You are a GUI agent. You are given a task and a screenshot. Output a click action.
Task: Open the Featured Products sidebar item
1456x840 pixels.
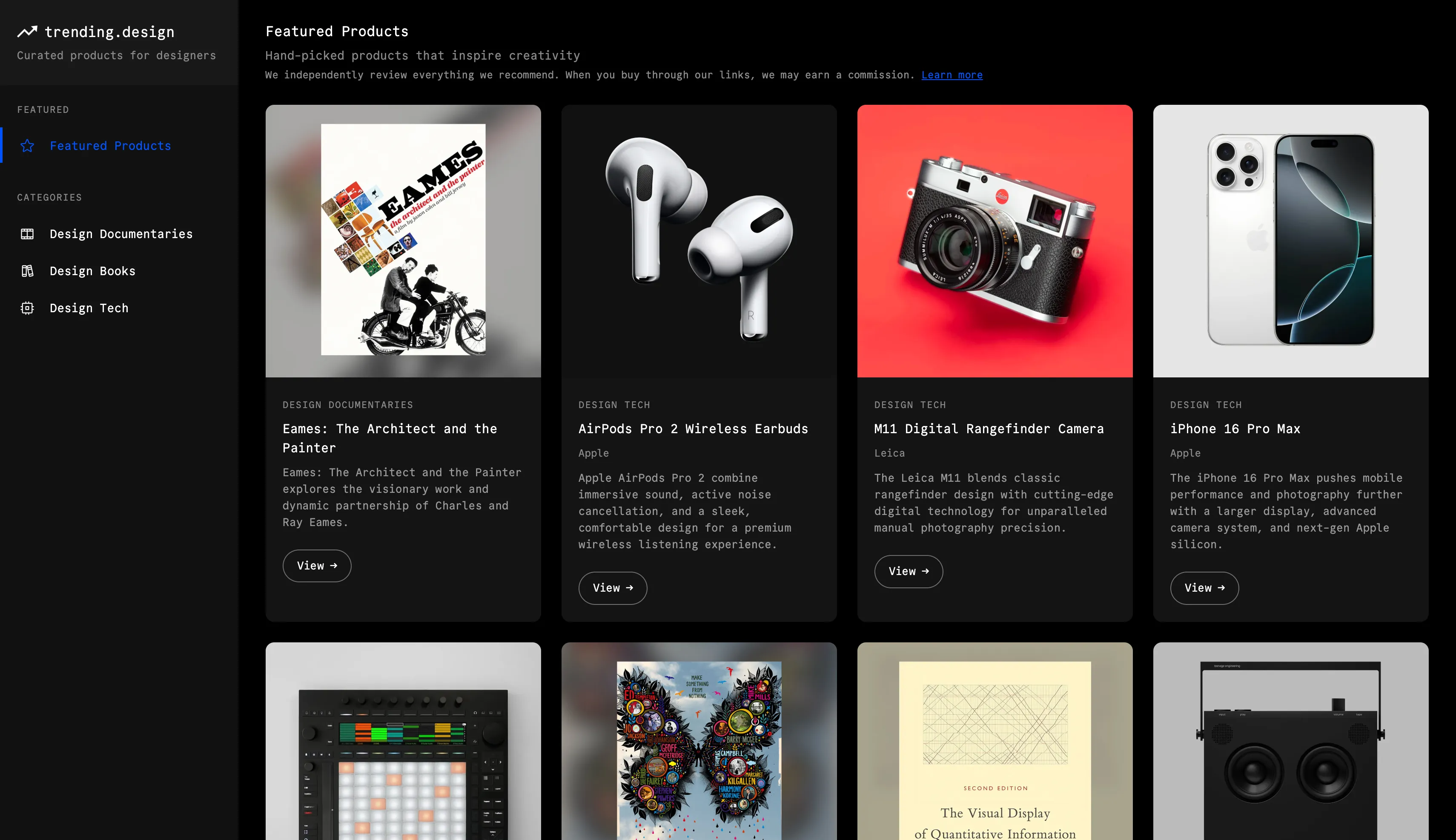pyautogui.click(x=110, y=146)
